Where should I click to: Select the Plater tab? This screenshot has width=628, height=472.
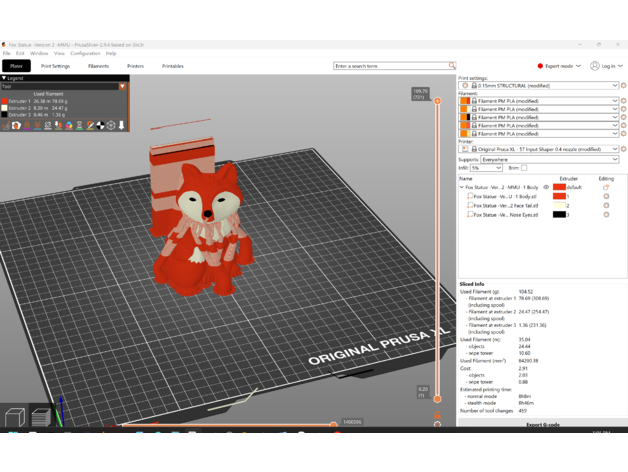click(16, 66)
